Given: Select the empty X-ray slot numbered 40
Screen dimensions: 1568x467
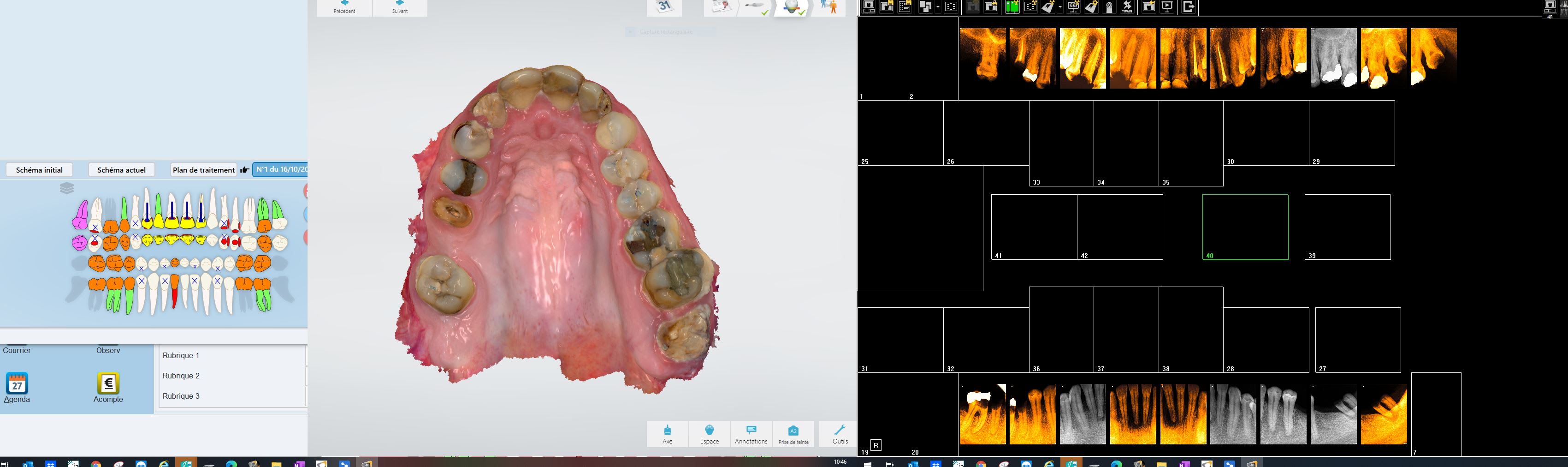Looking at the screenshot, I should (1245, 227).
